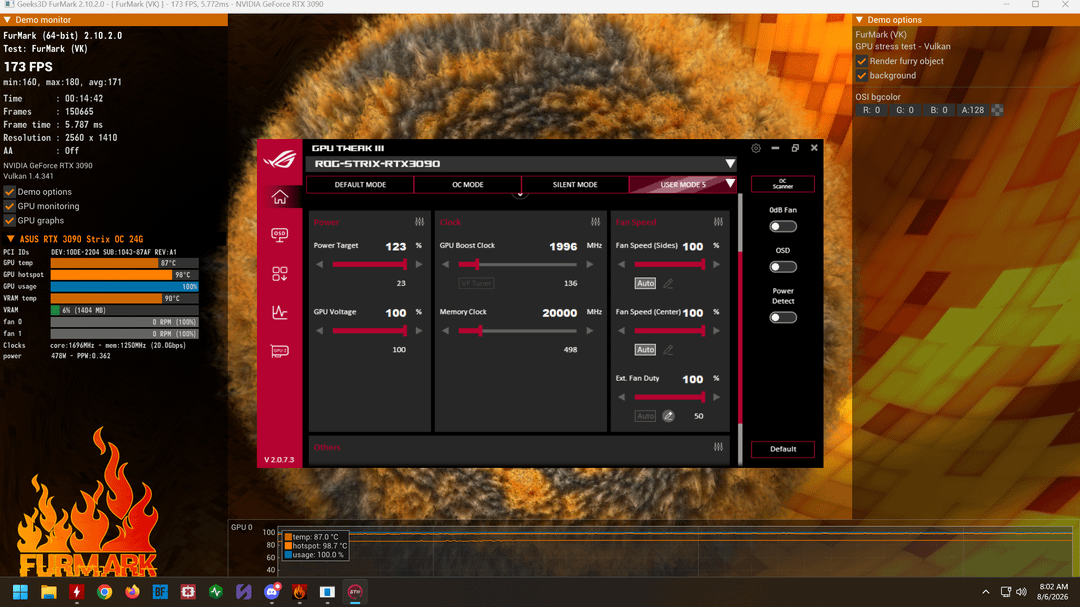Click the GPU Boost Clock slider
The image size is (1080, 607).
(x=518, y=265)
